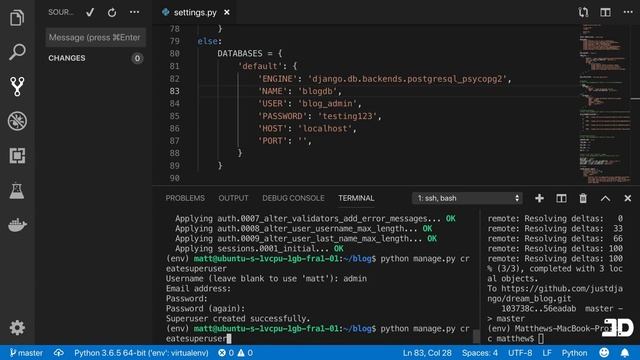The width and height of the screenshot is (640, 360).
Task: Open the Search view
Action: point(17,52)
